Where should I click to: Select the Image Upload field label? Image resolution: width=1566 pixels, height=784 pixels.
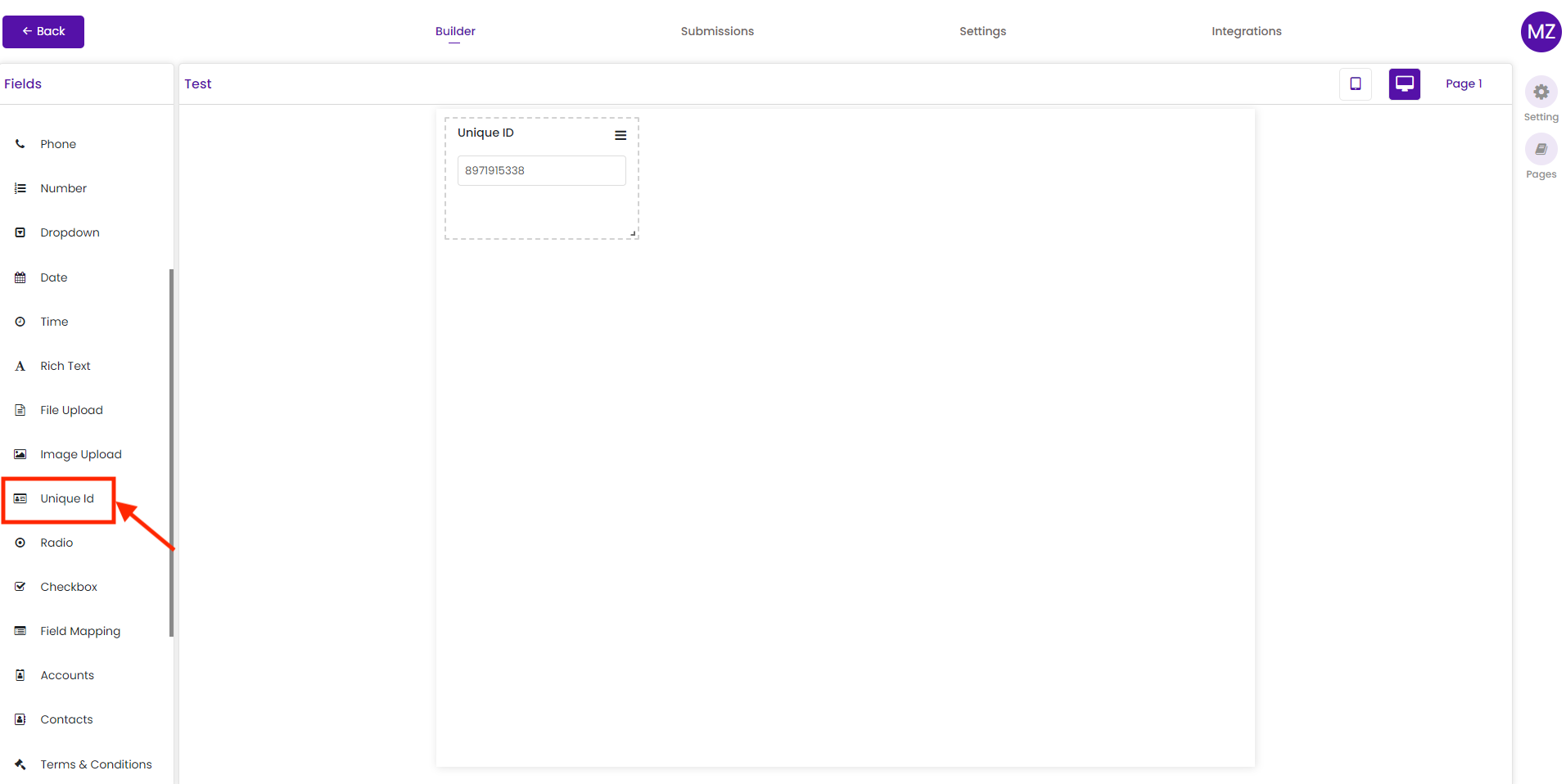[81, 454]
